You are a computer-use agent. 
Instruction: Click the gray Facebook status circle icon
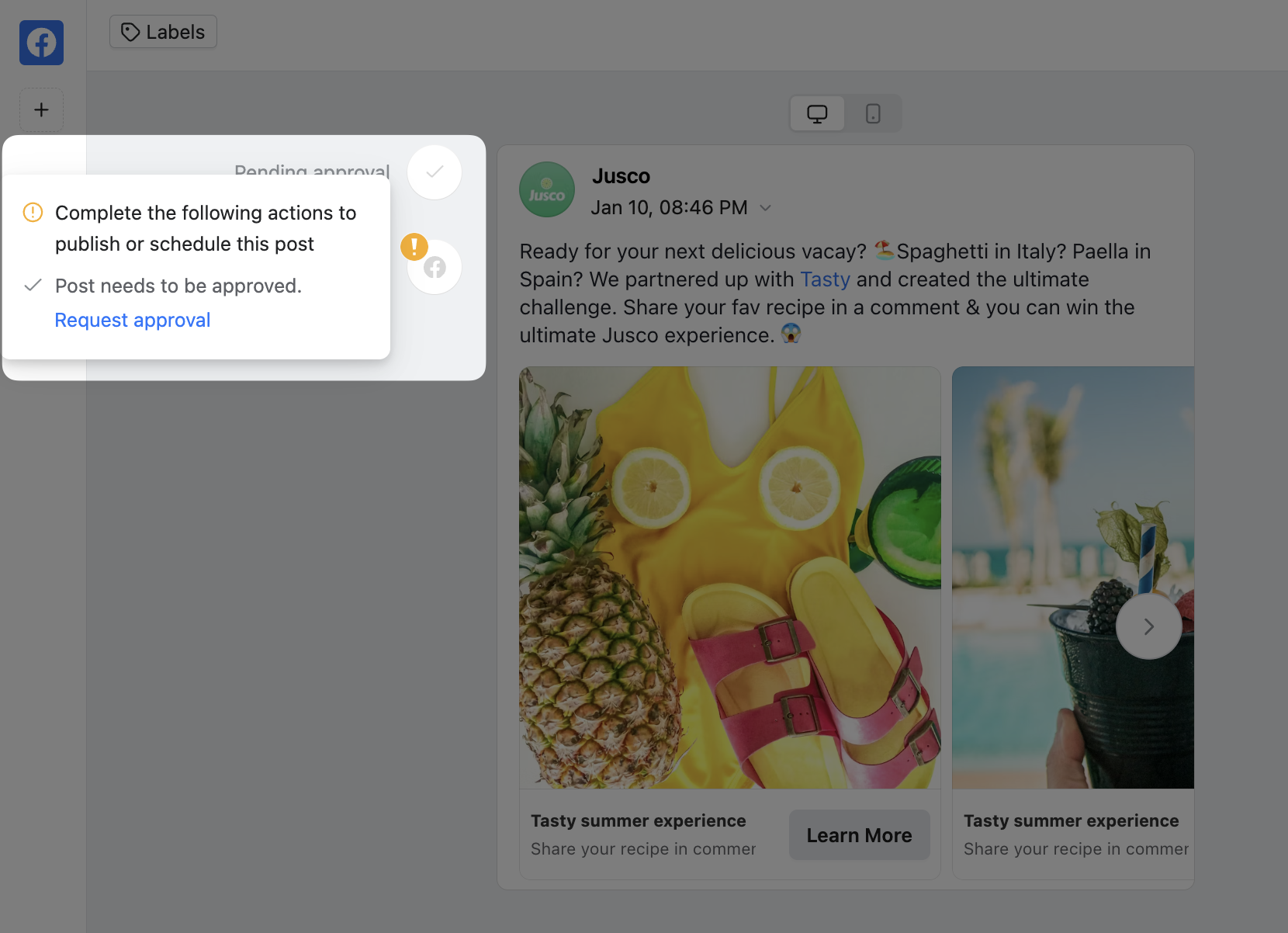point(435,268)
